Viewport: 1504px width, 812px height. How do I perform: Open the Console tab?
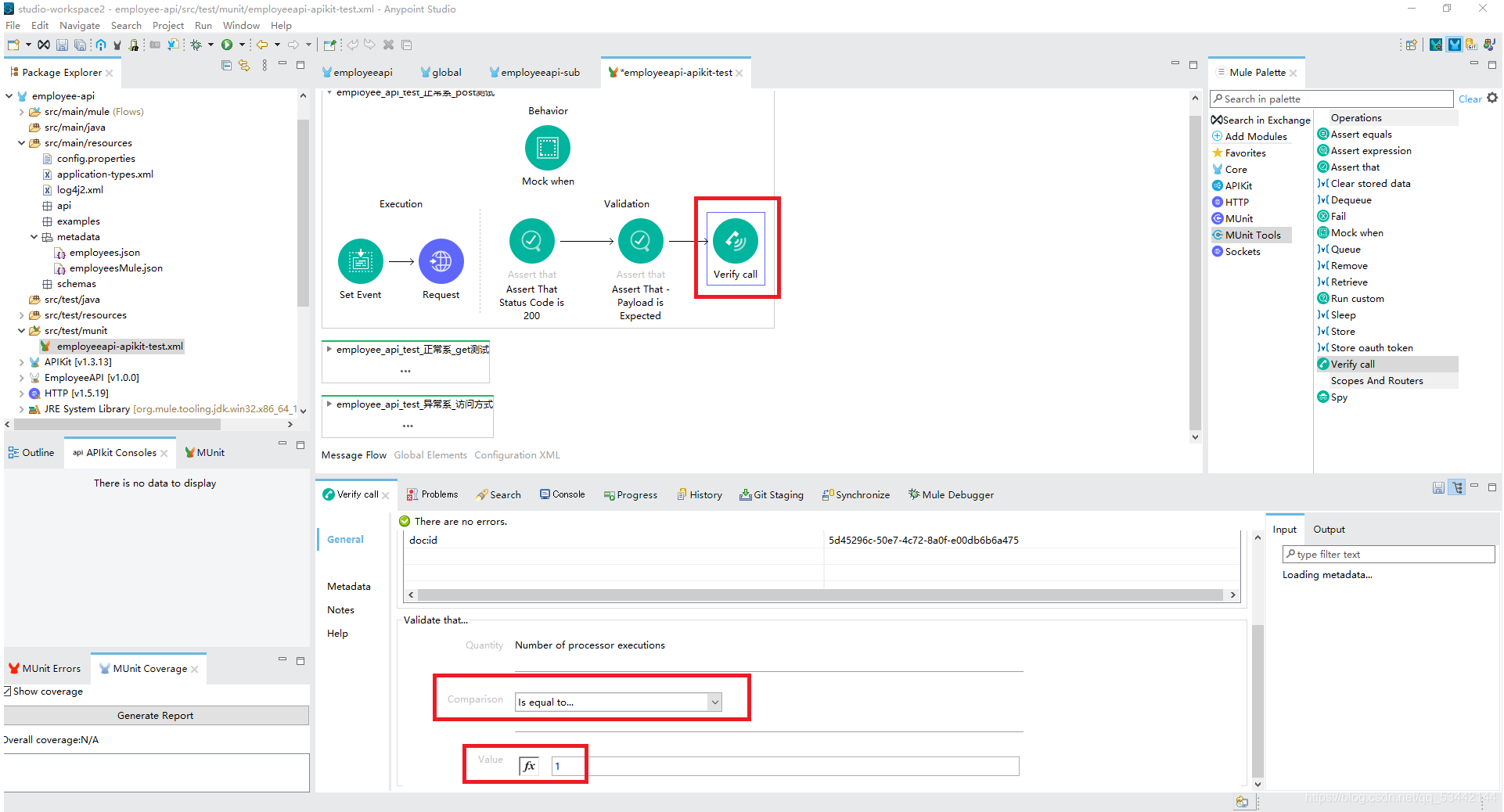pyautogui.click(x=562, y=494)
